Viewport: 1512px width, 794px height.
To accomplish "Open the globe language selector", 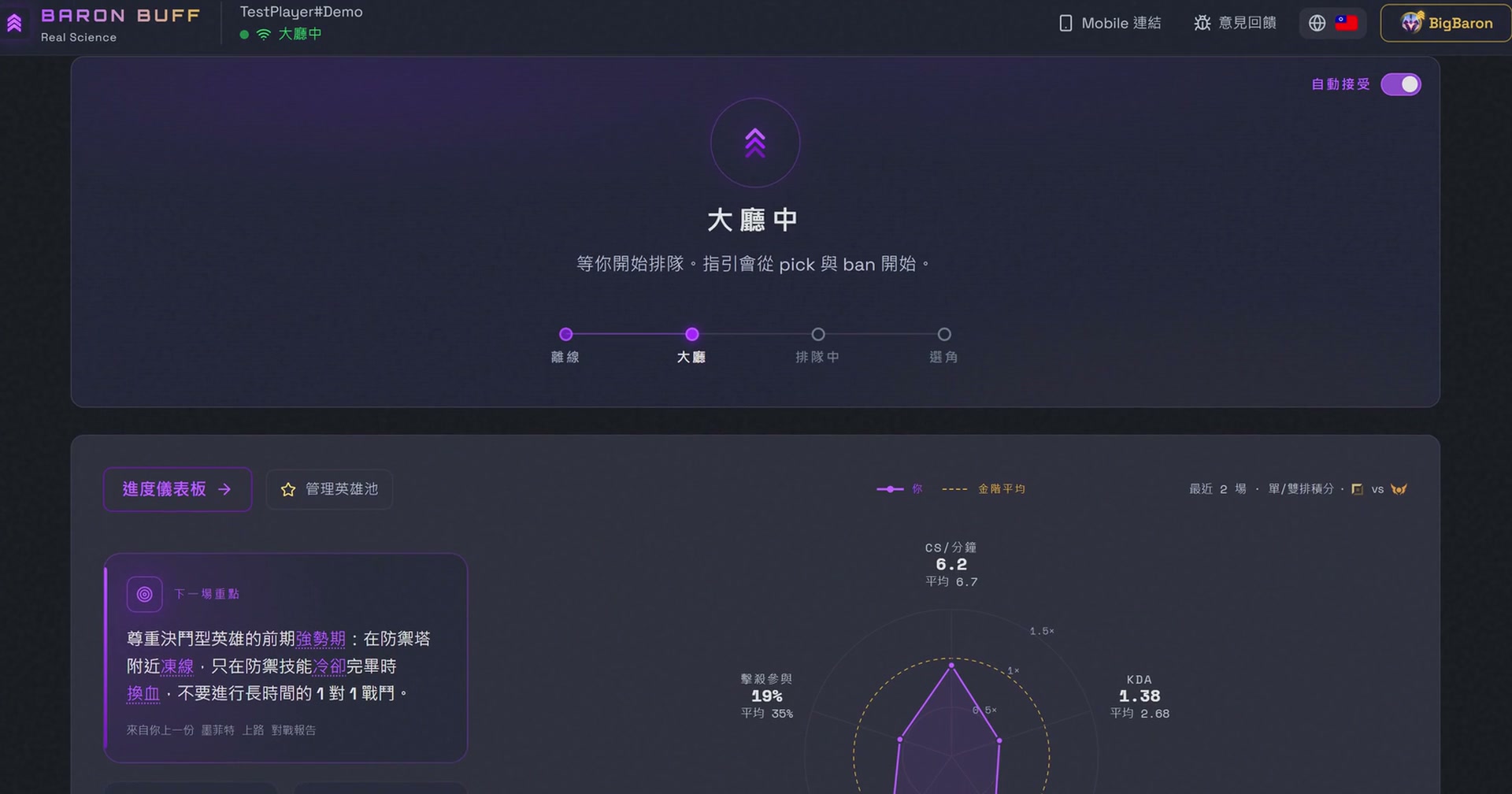I will point(1317,23).
